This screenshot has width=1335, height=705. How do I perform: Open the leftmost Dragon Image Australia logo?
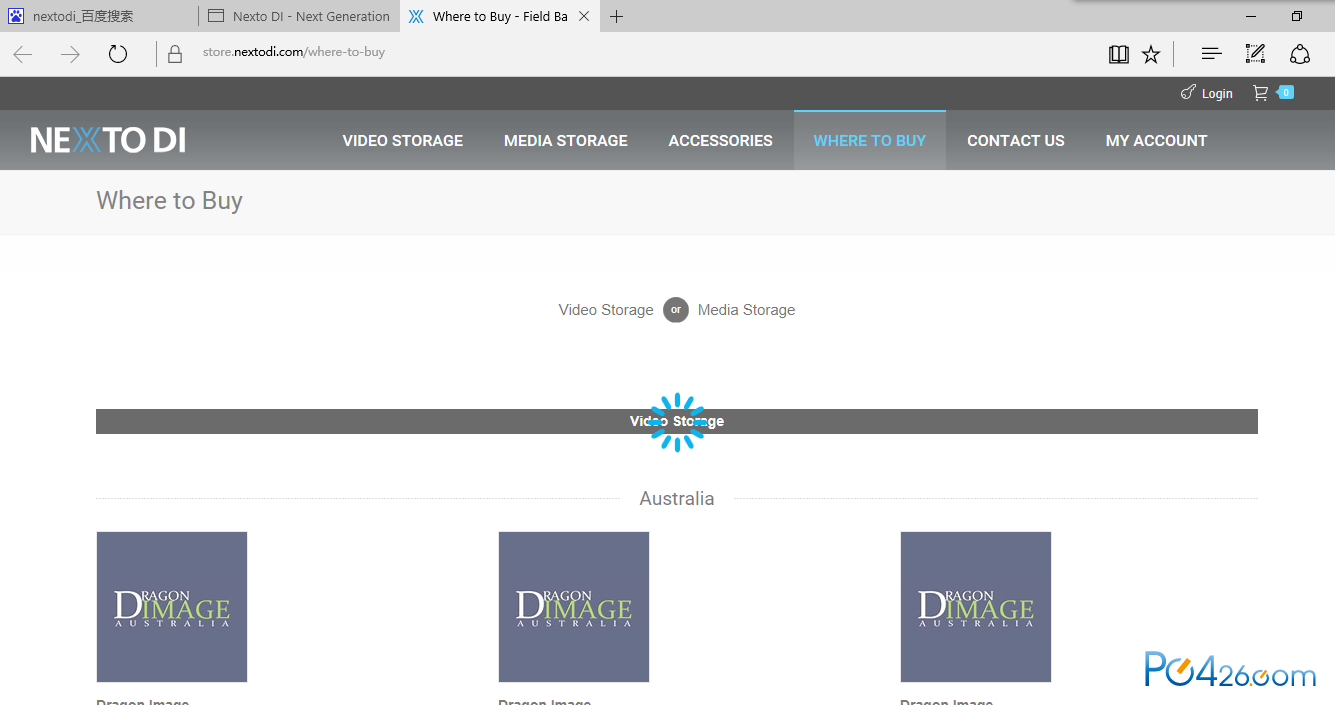coord(172,607)
